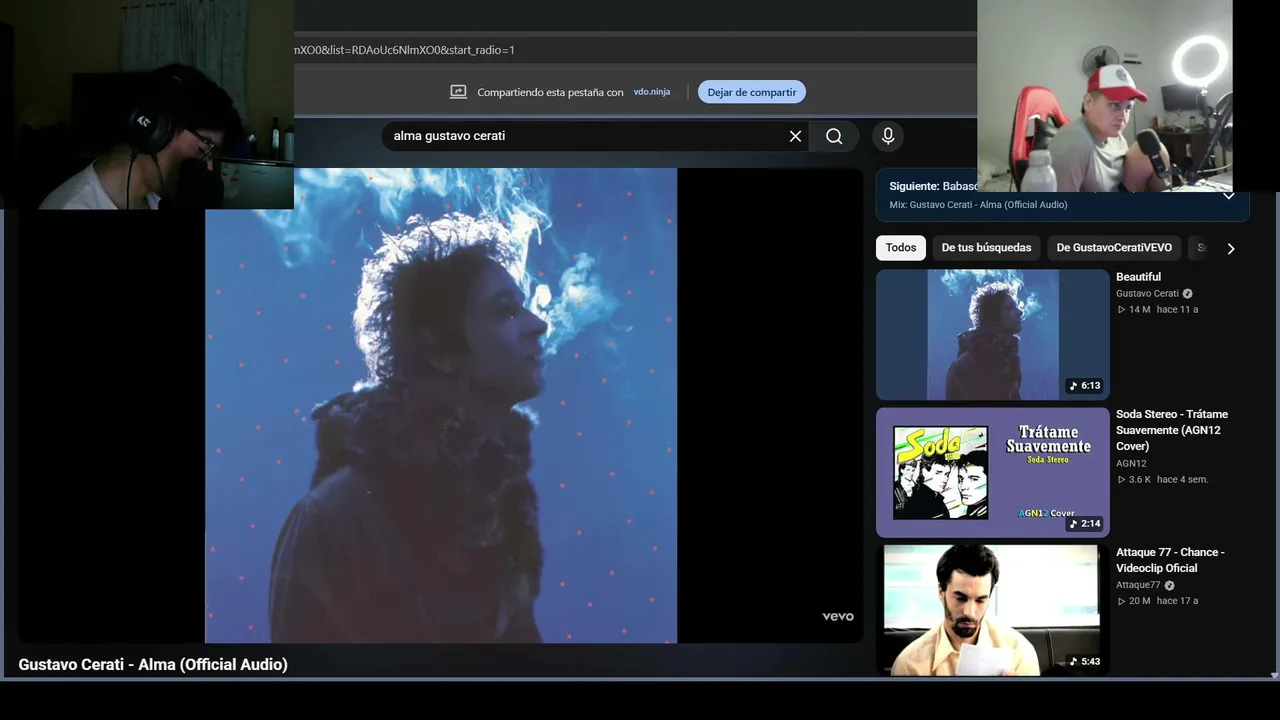Open Attaque 77 - Chance video title
The height and width of the screenshot is (720, 1280).
pos(1170,560)
